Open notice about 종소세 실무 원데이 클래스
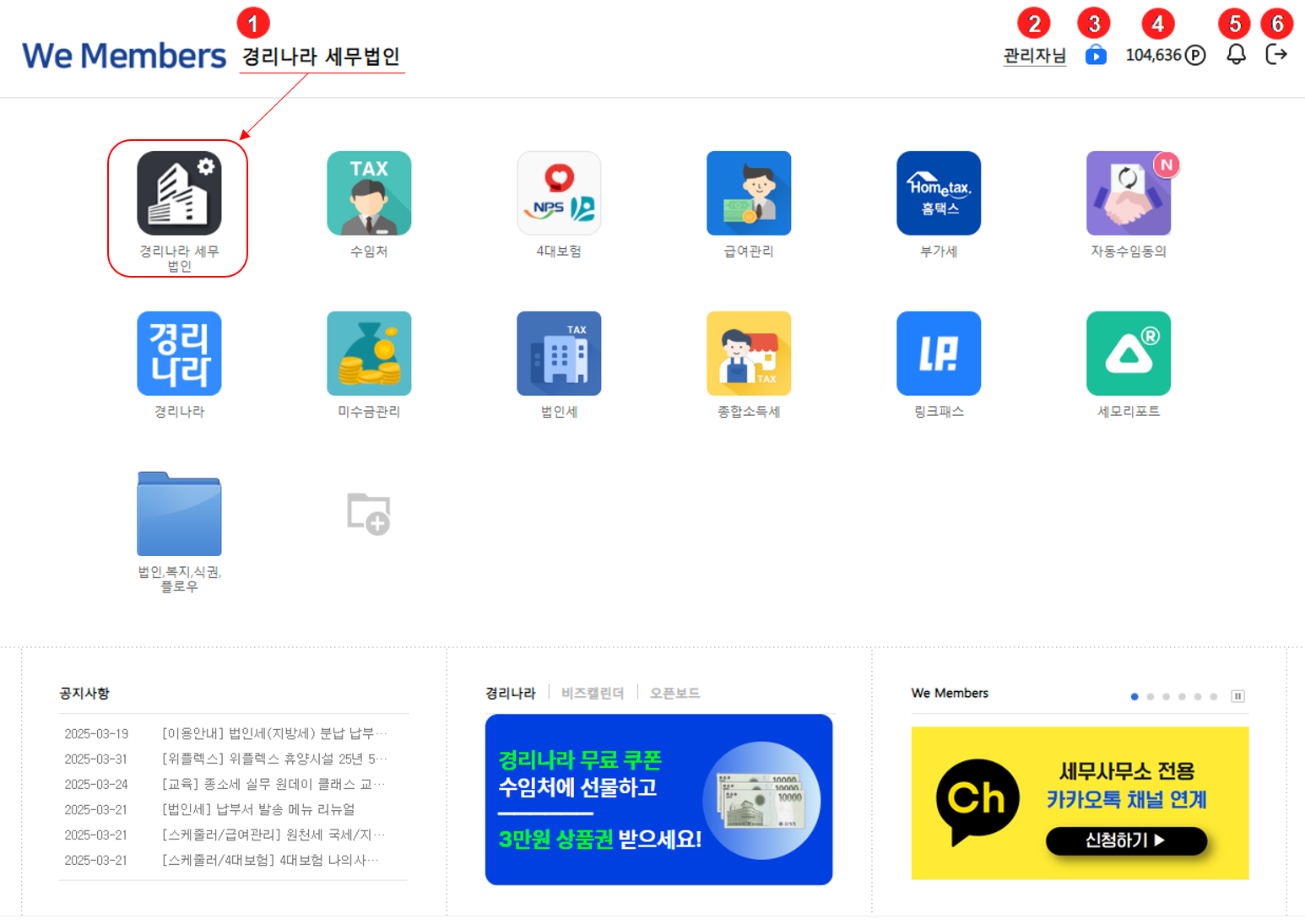This screenshot has width=1305, height=924. pos(274,784)
